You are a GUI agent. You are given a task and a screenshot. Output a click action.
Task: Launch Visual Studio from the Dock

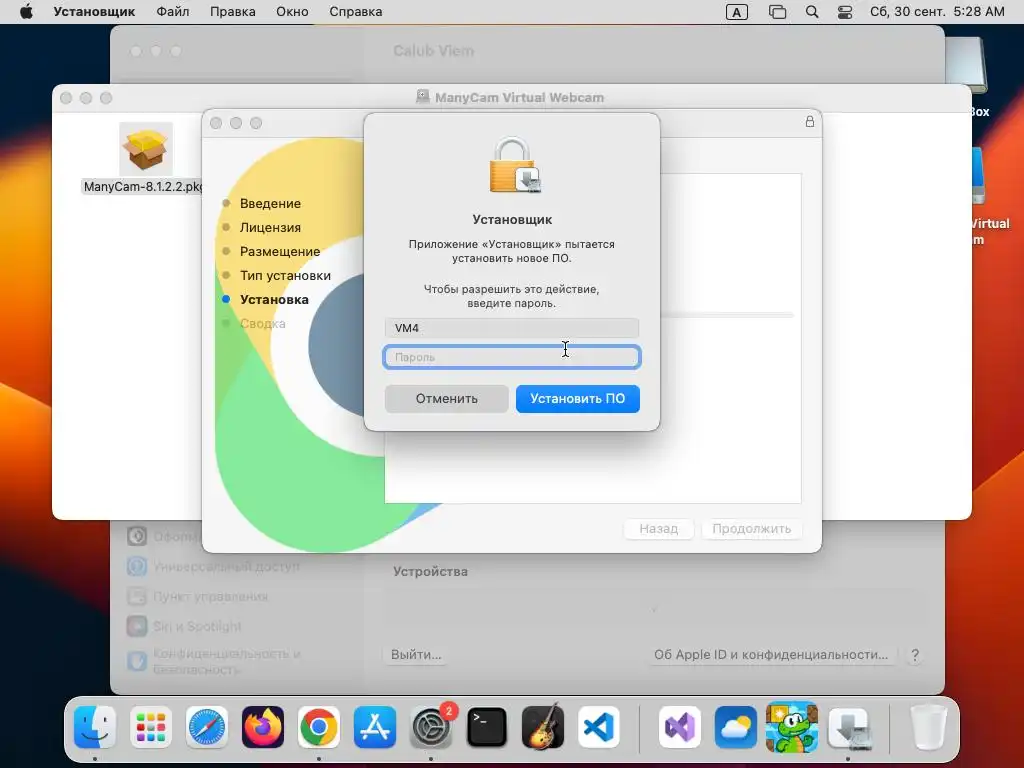[679, 727]
